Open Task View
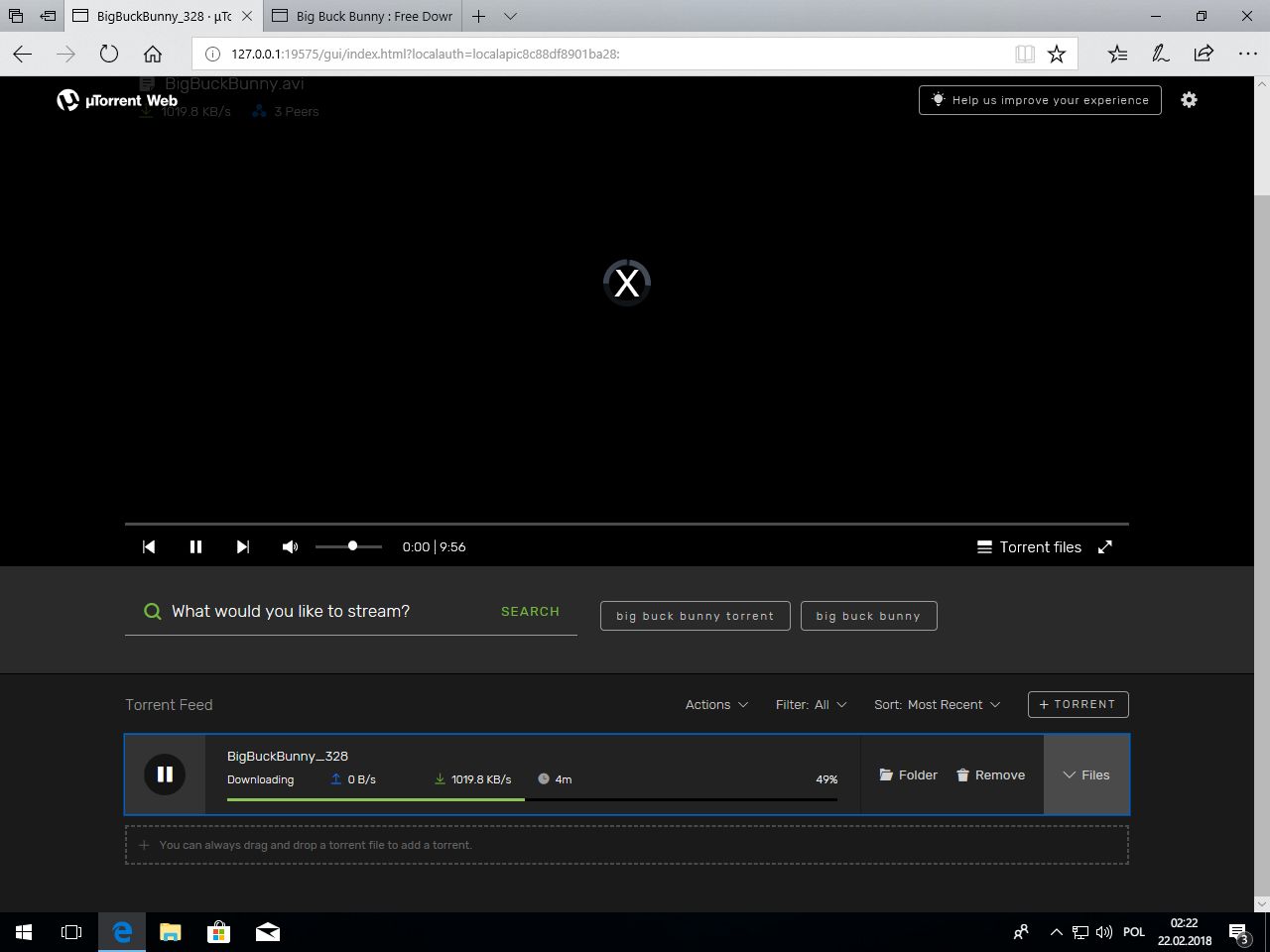The width and height of the screenshot is (1270, 952). 71,932
